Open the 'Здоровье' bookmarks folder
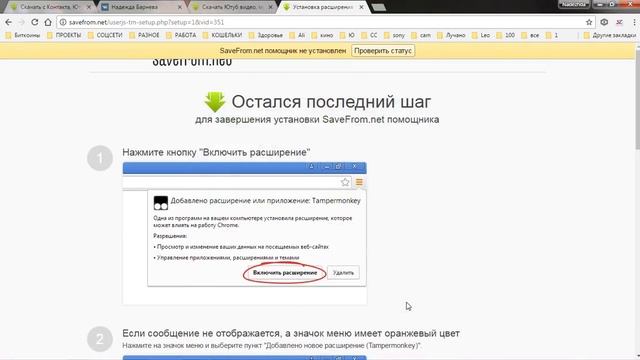Image resolution: width=640 pixels, height=360 pixels. 266,35
